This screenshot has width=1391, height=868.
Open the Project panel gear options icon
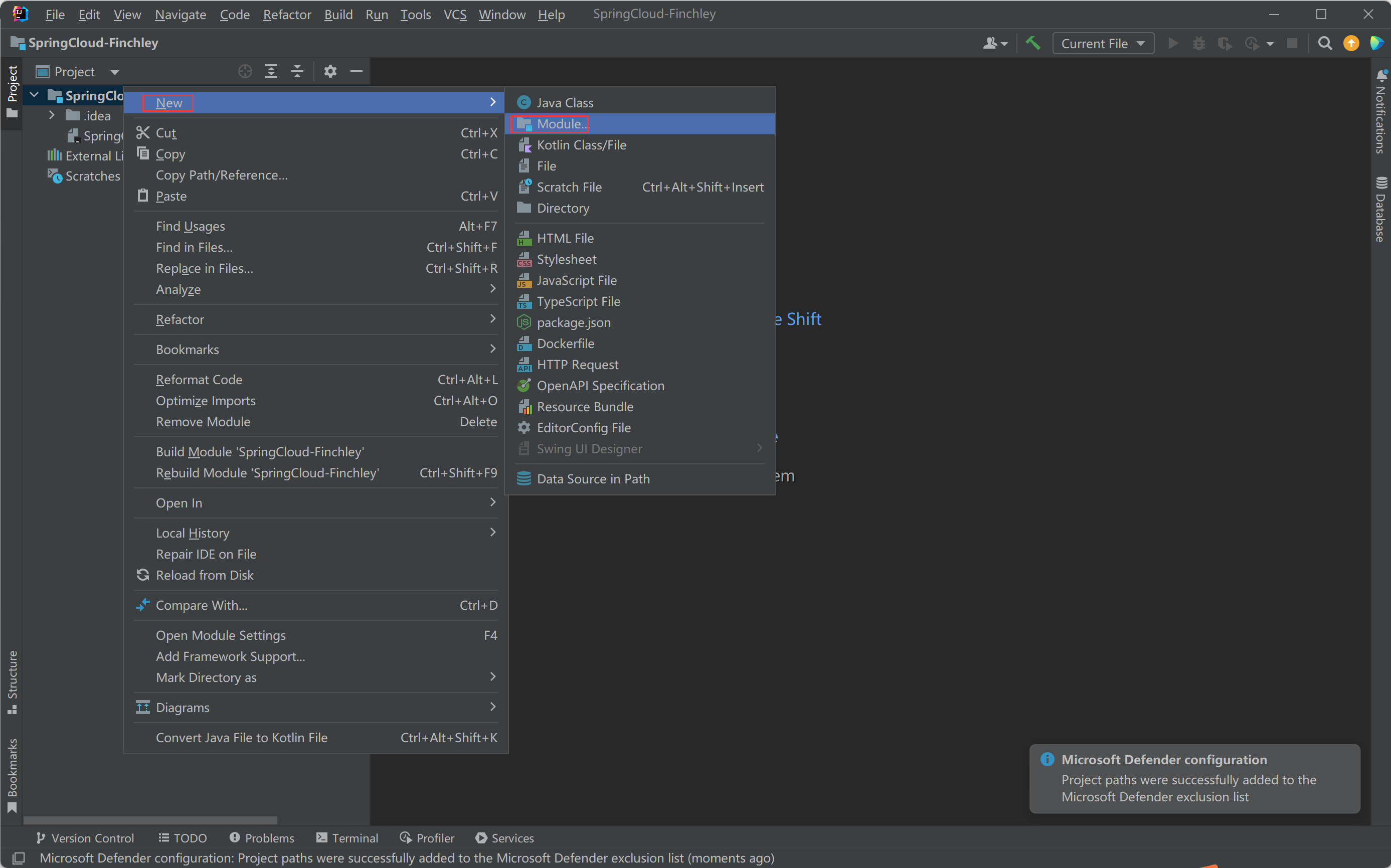330,71
